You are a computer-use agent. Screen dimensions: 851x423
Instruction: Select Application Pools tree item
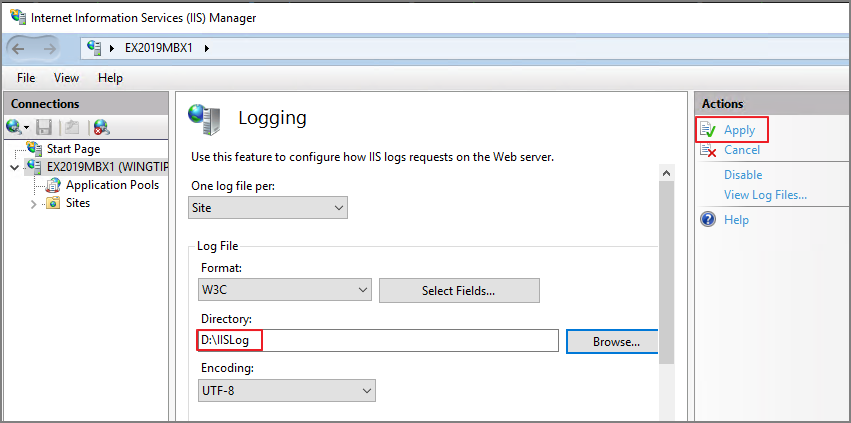[x=112, y=185]
